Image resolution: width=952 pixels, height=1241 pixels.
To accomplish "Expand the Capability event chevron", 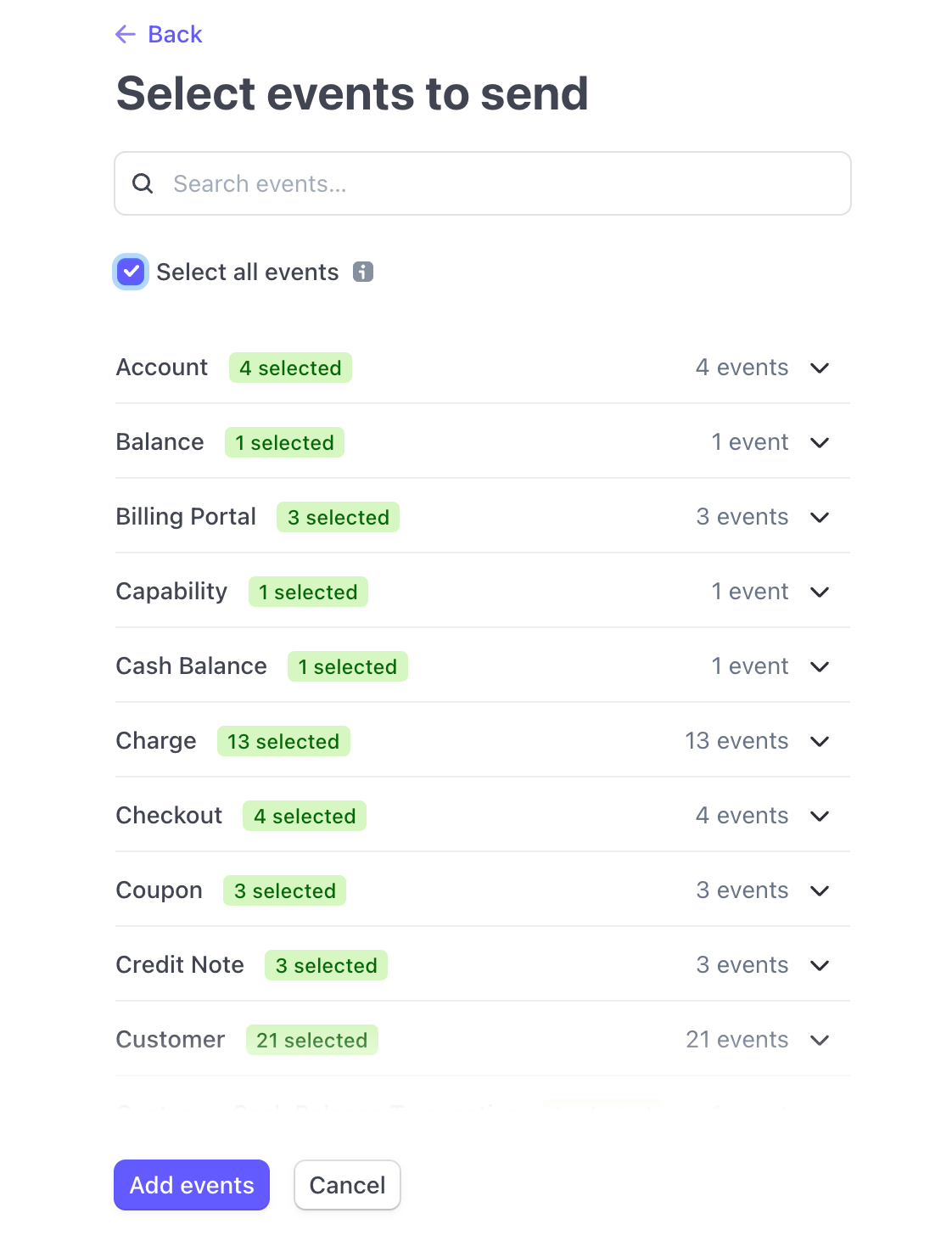I will pyautogui.click(x=820, y=592).
